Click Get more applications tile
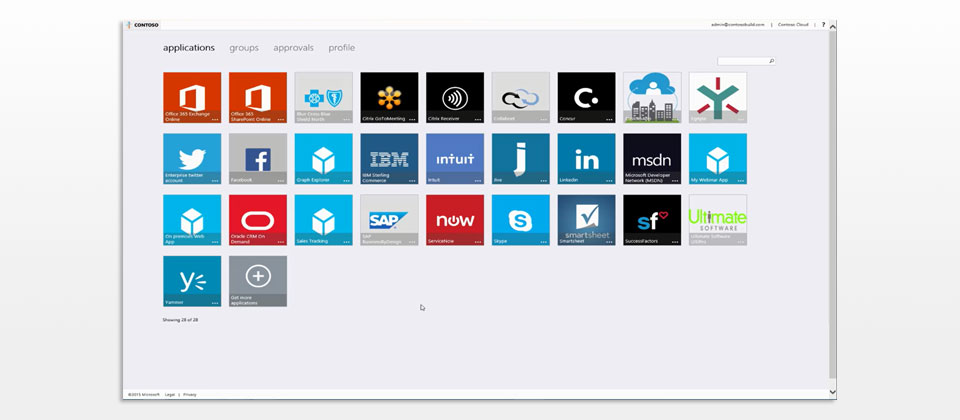The width and height of the screenshot is (960, 420). point(258,282)
